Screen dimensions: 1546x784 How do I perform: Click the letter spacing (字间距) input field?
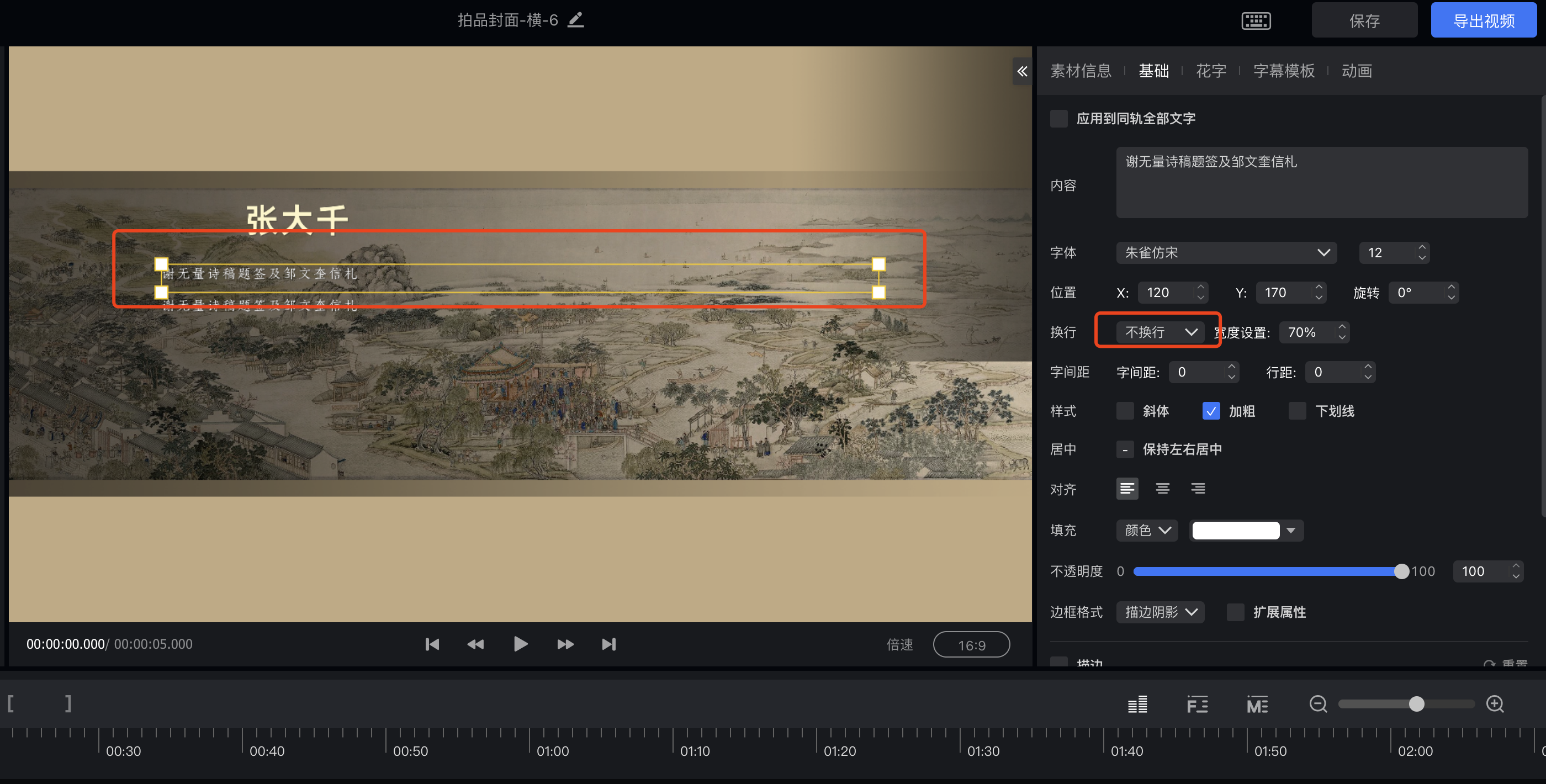1203,372
